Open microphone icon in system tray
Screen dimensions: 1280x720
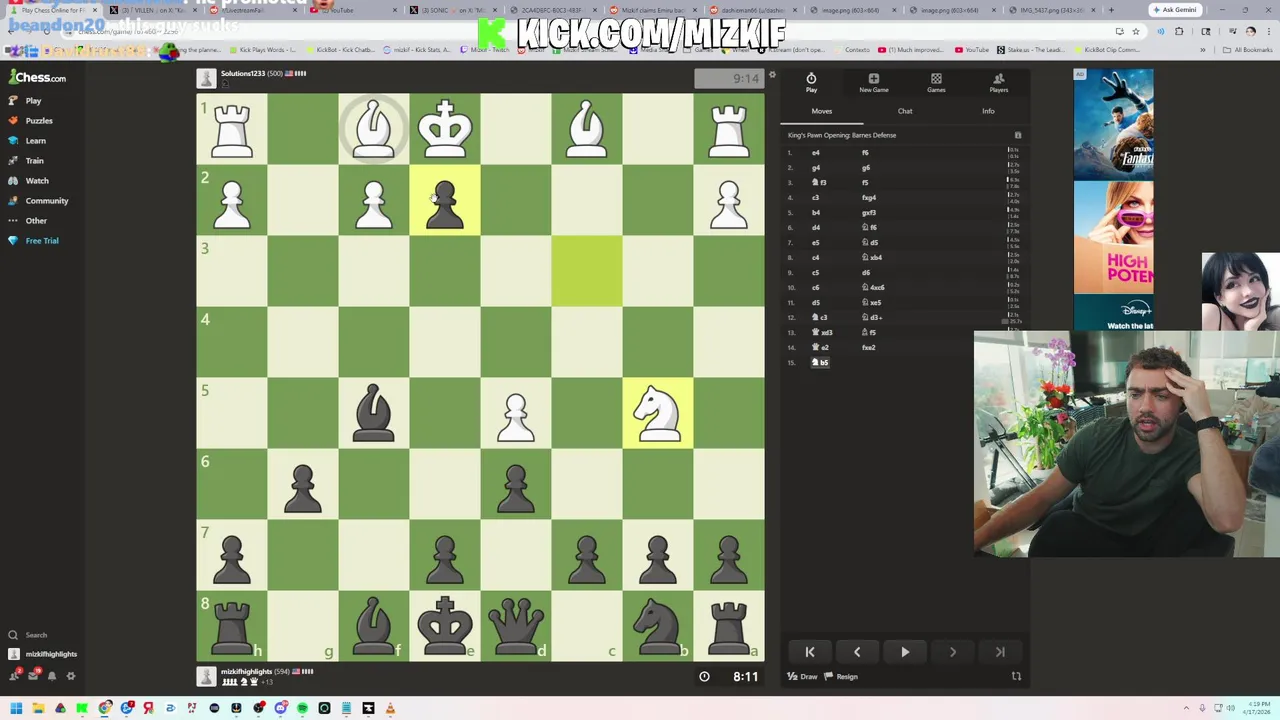click(1202, 709)
